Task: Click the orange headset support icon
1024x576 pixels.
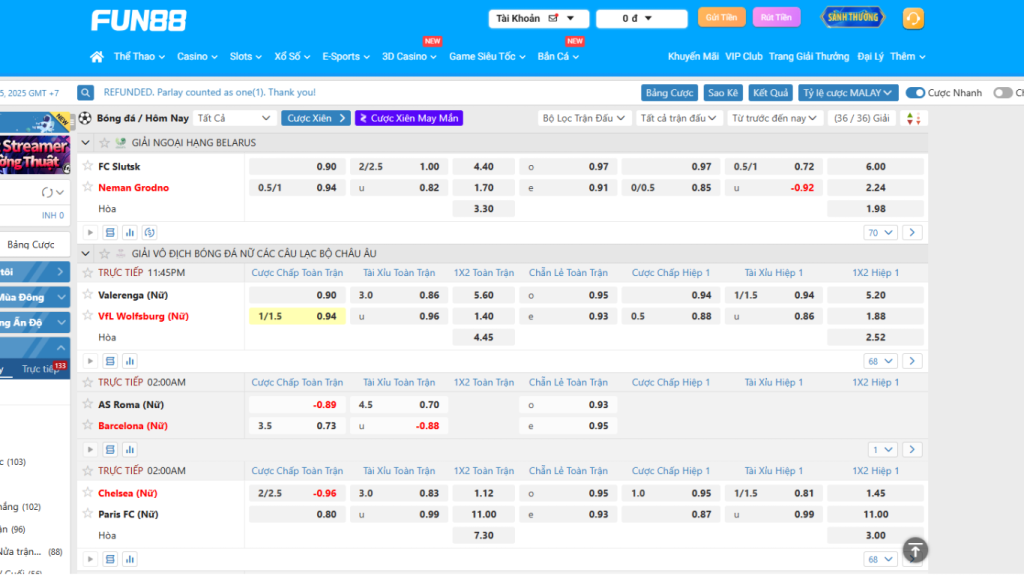Action: [x=912, y=18]
